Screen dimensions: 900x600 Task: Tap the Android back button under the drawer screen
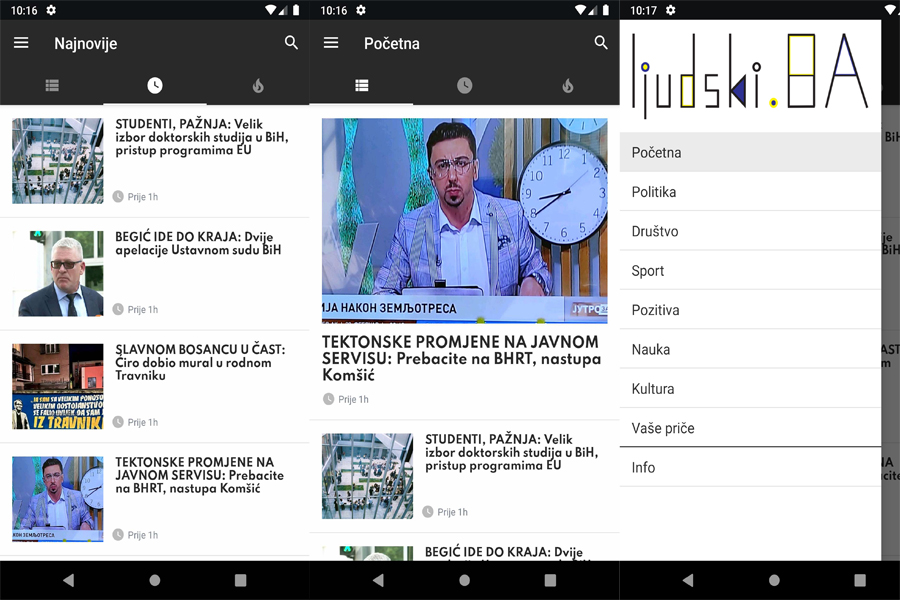click(x=688, y=580)
